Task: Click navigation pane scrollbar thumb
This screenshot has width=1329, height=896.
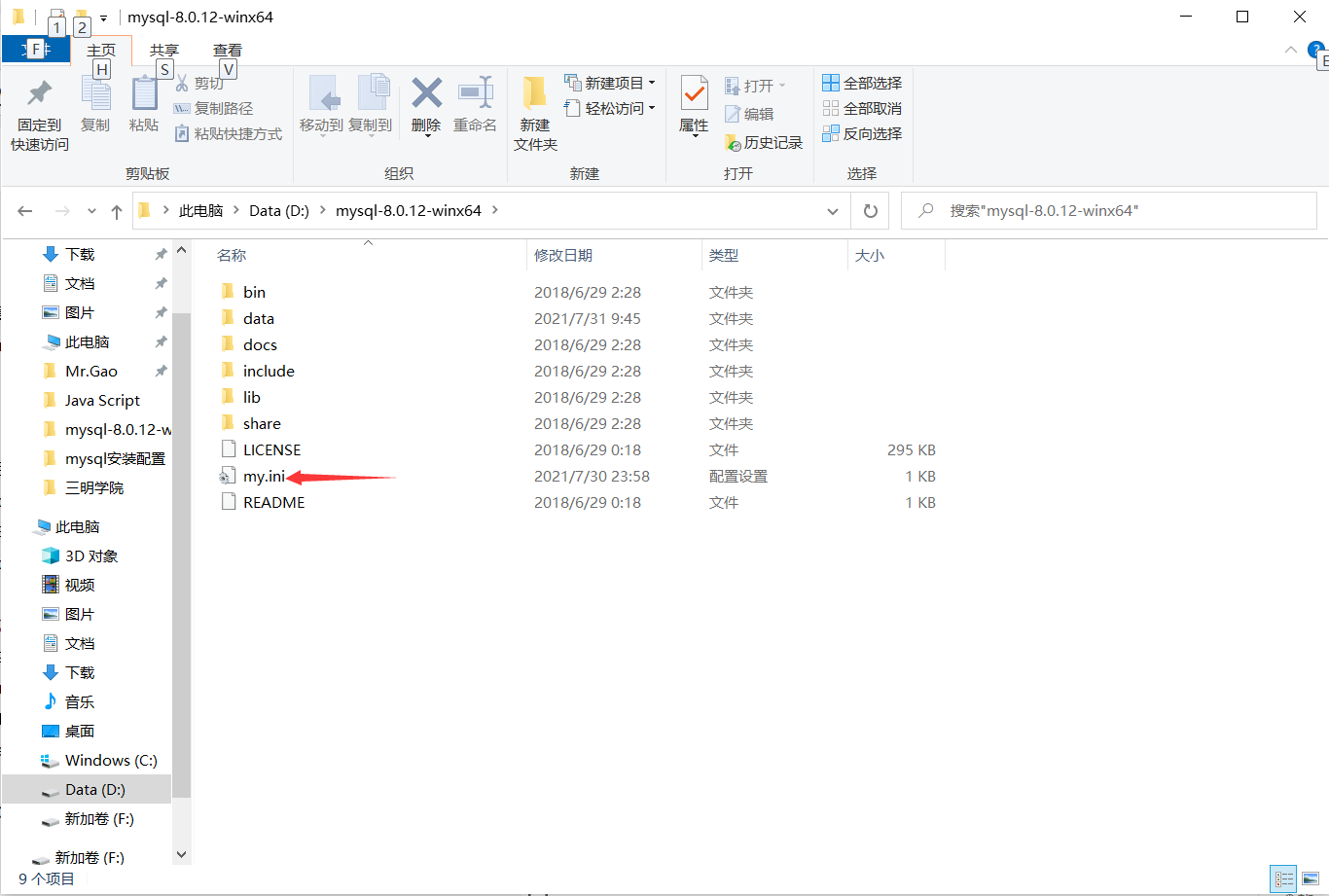Action: 181,555
